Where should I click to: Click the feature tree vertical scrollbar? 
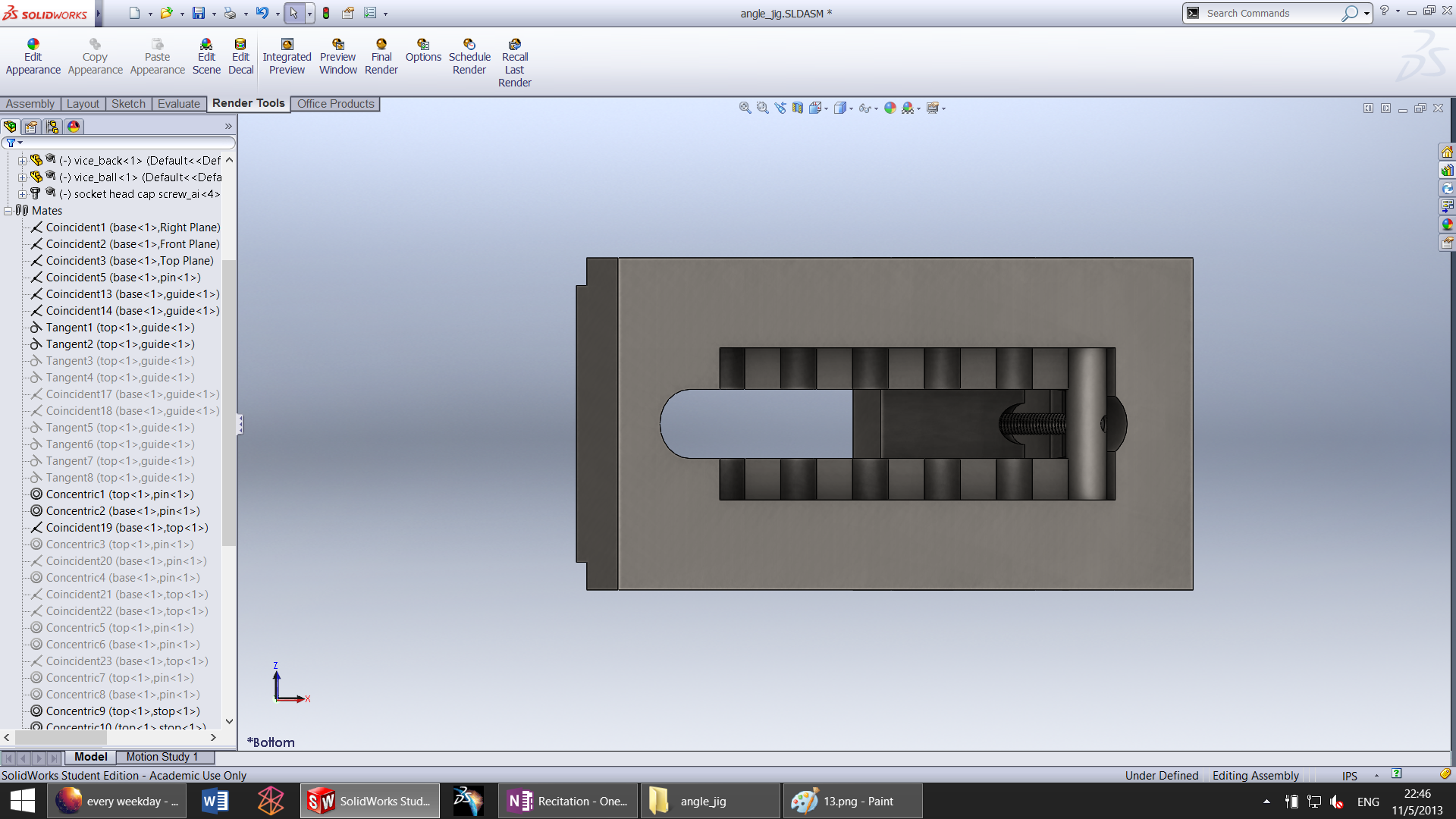tap(229, 402)
